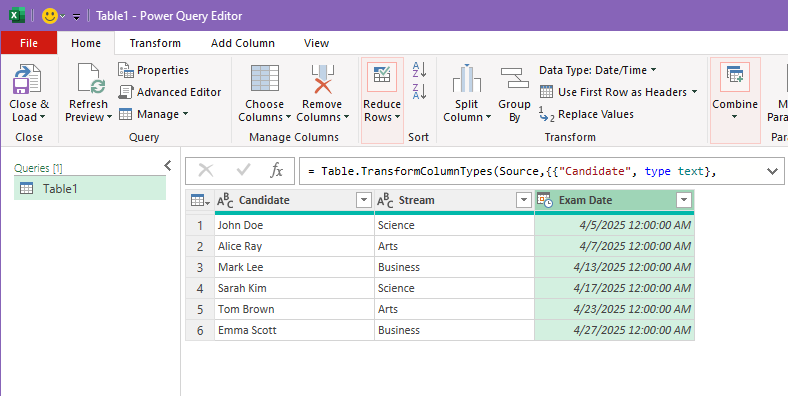The height and width of the screenshot is (396, 788).
Task: Sort ascending A to Z
Action: click(x=419, y=70)
